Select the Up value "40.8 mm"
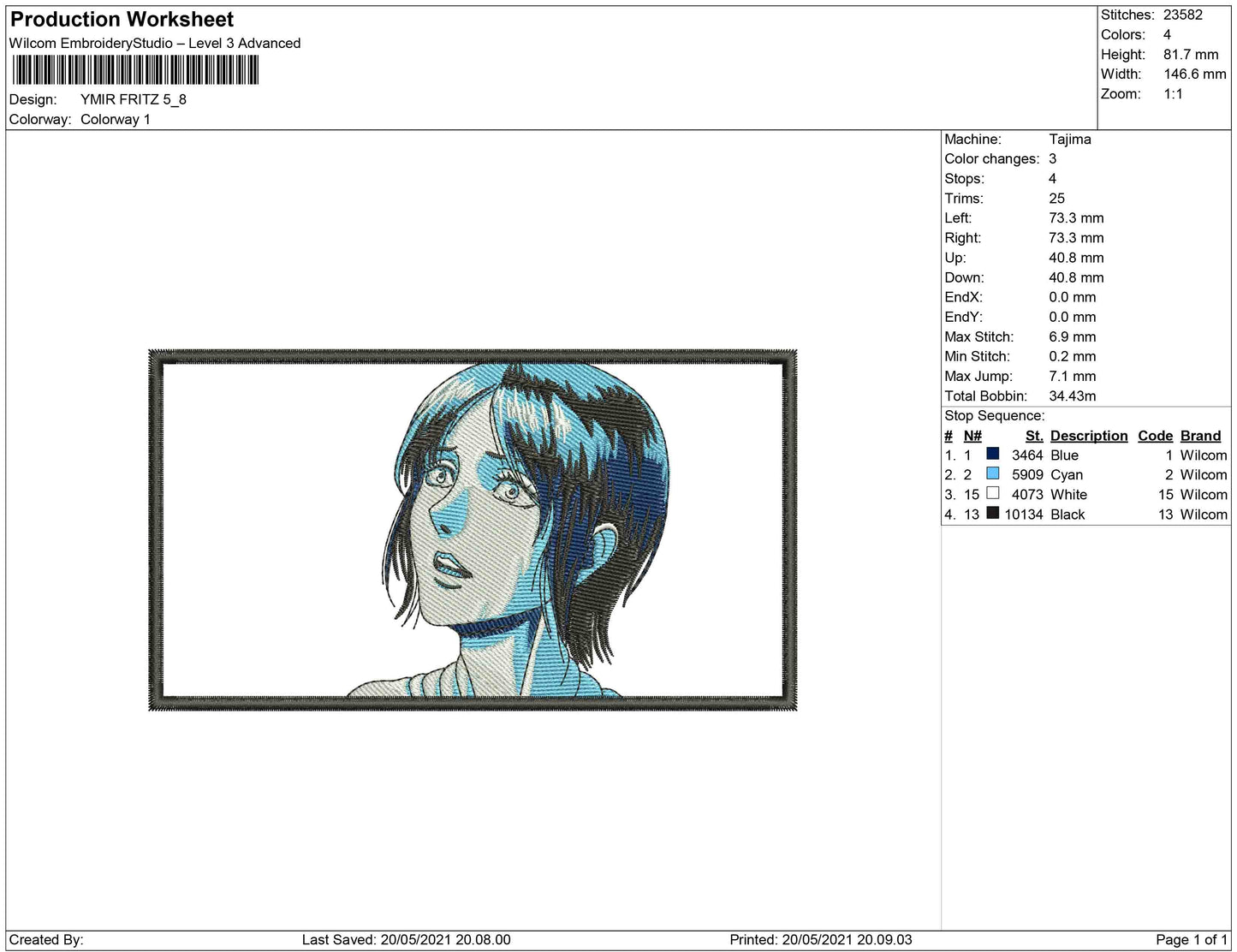 1077,257
